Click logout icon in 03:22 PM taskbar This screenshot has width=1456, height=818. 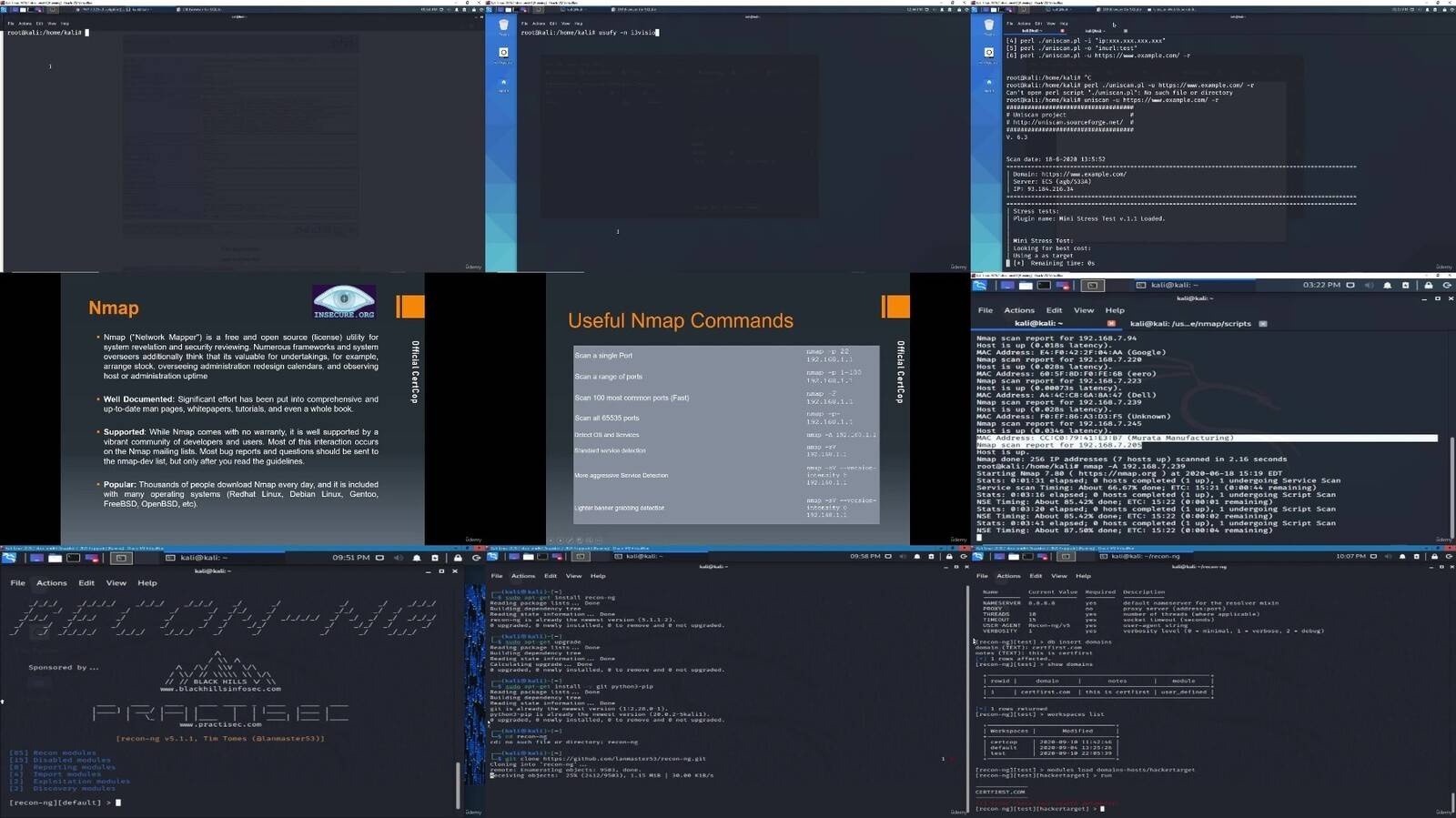click(1446, 285)
